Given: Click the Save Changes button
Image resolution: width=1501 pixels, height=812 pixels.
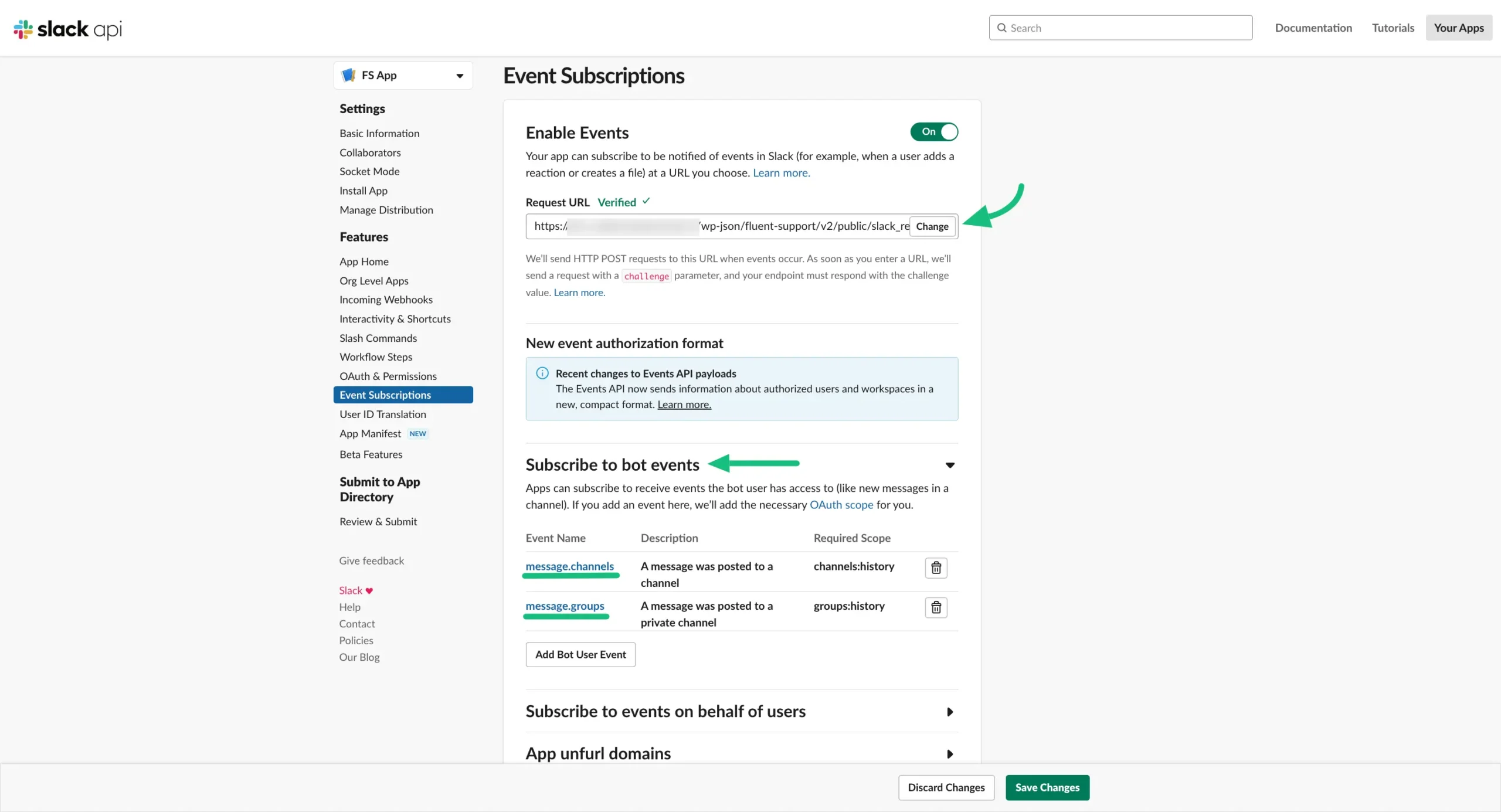Looking at the screenshot, I should 1047,787.
